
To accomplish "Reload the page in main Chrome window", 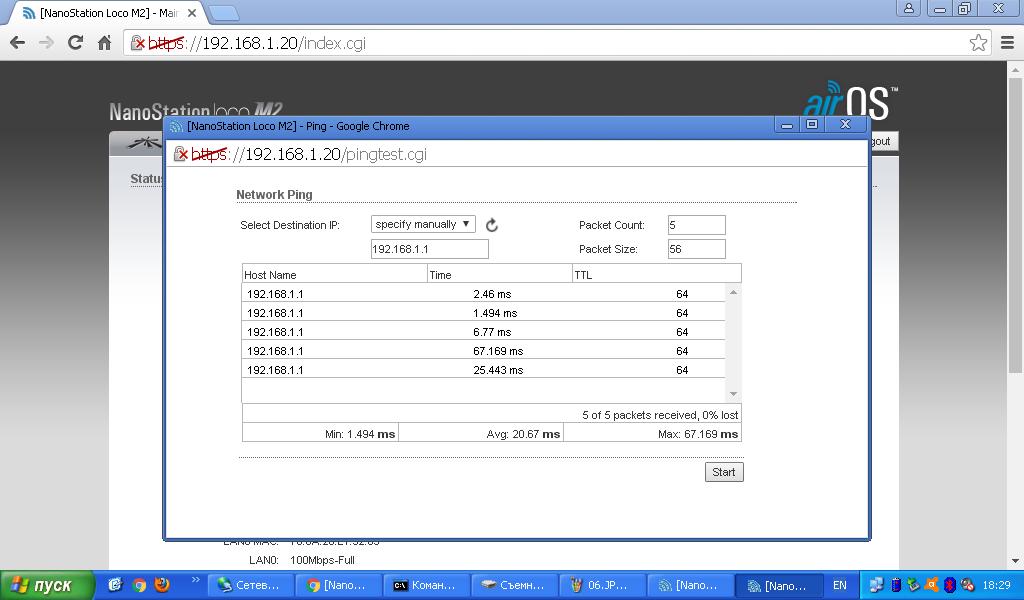I will click(75, 43).
